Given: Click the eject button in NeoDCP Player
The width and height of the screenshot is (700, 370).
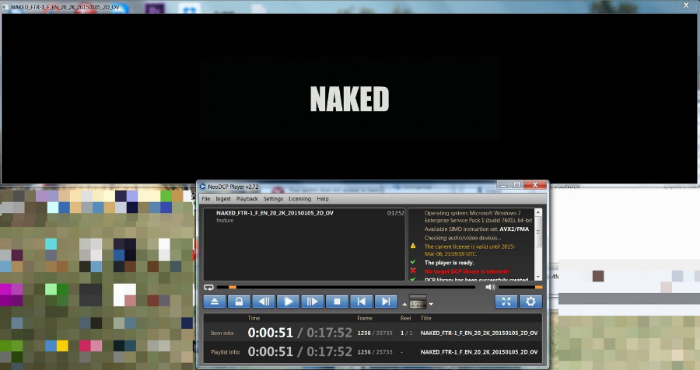Looking at the screenshot, I should pyautogui.click(x=214, y=302).
